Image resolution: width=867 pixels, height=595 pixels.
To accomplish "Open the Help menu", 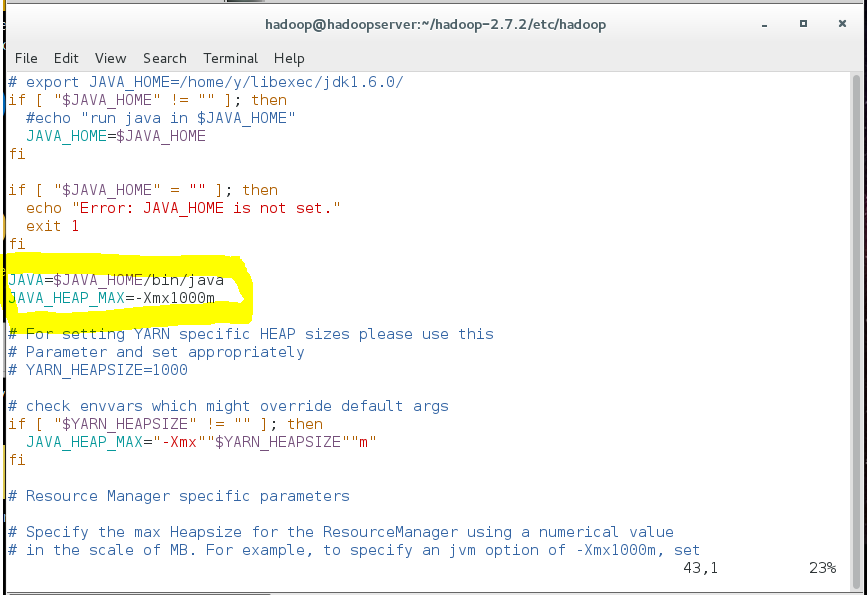I will tap(289, 58).
